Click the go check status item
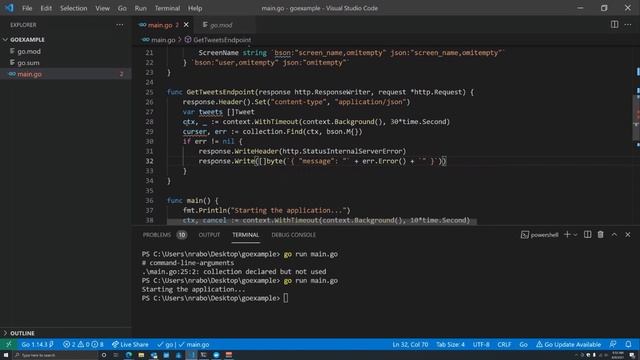 pos(165,344)
